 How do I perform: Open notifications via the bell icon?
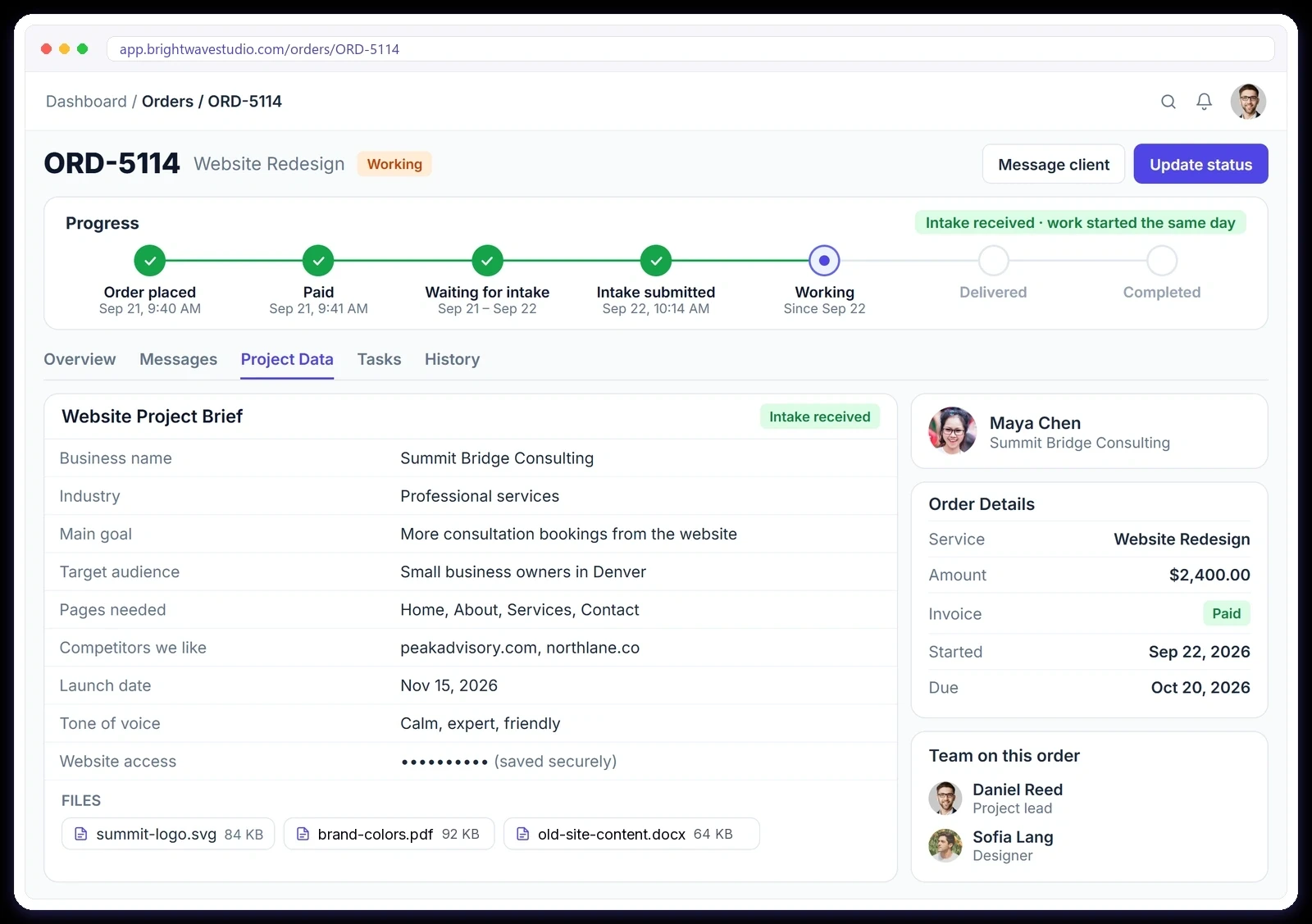(x=1204, y=102)
